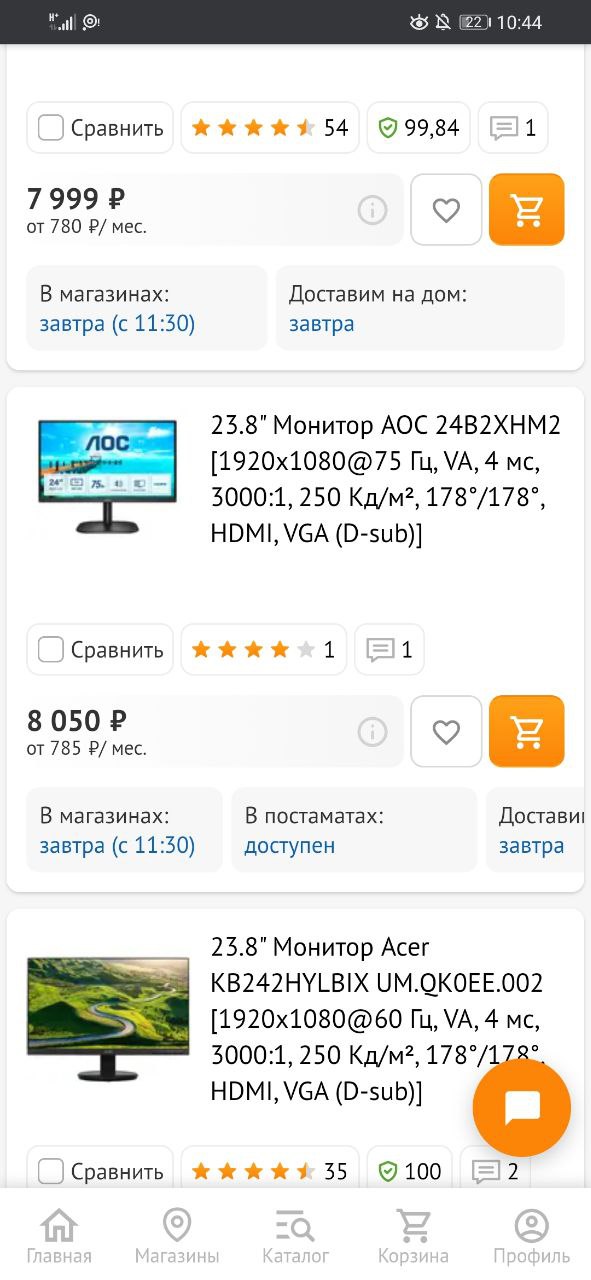This screenshot has height=1280, width=591.
Task: Add the 7 999 ₽ monitor to cart
Action: [x=527, y=210]
